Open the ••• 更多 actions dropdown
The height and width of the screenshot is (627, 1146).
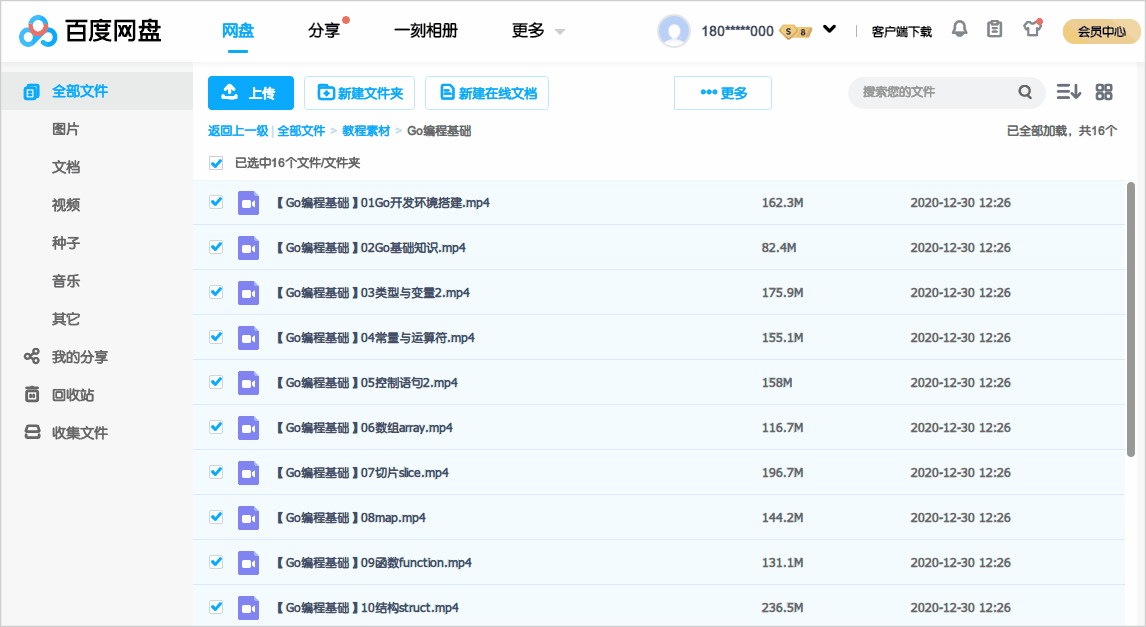(x=723, y=93)
